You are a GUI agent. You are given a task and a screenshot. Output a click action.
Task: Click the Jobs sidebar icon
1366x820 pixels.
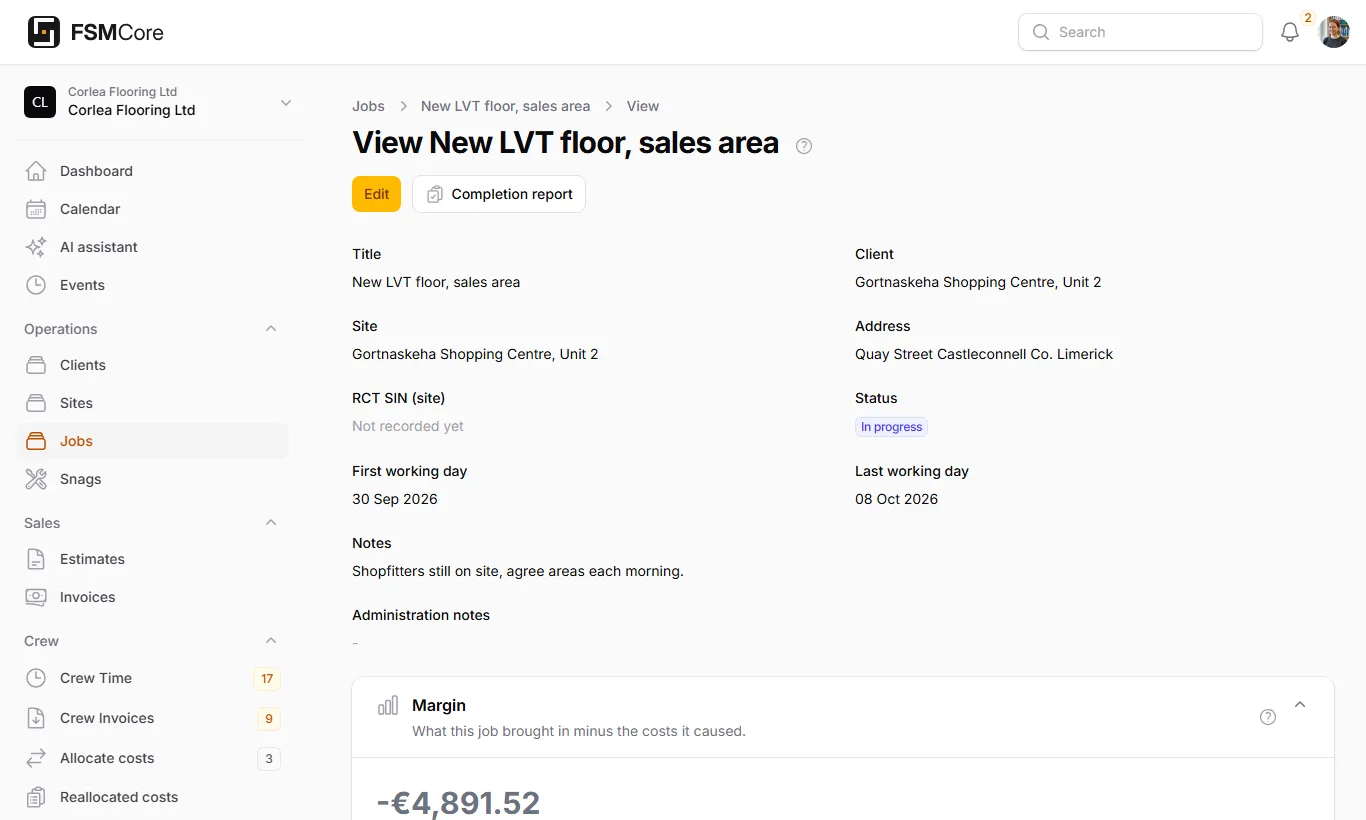tap(36, 441)
